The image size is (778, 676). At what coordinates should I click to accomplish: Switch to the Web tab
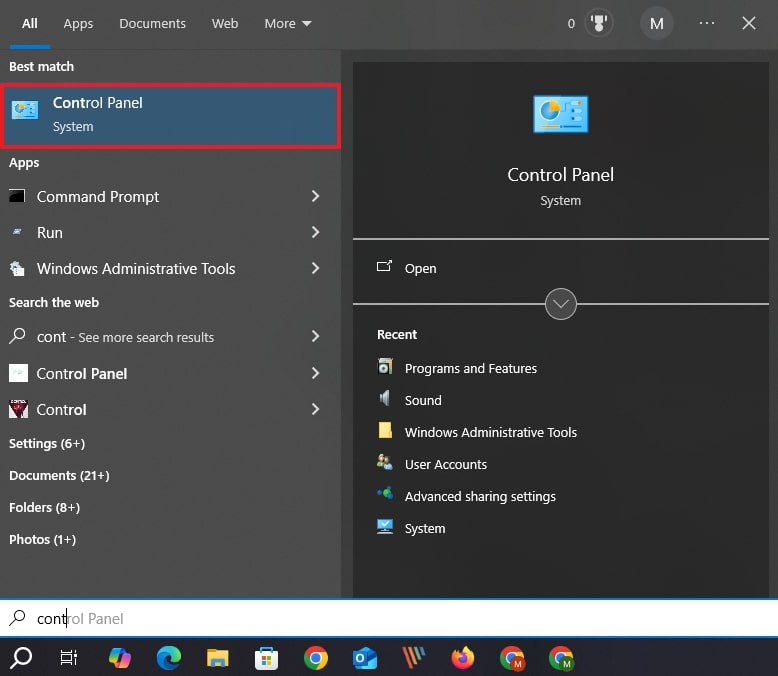pyautogui.click(x=225, y=23)
